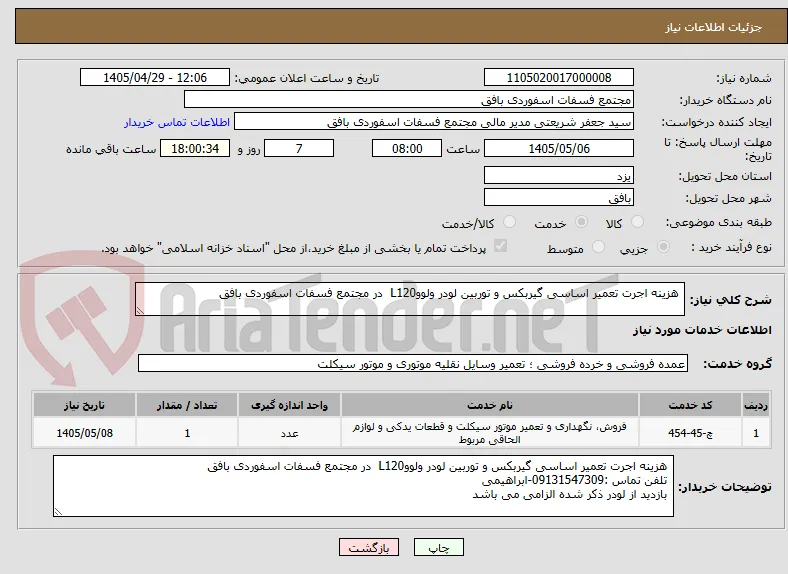Click the resize grip of buyer notes box
788x574 pixels.
(58, 511)
